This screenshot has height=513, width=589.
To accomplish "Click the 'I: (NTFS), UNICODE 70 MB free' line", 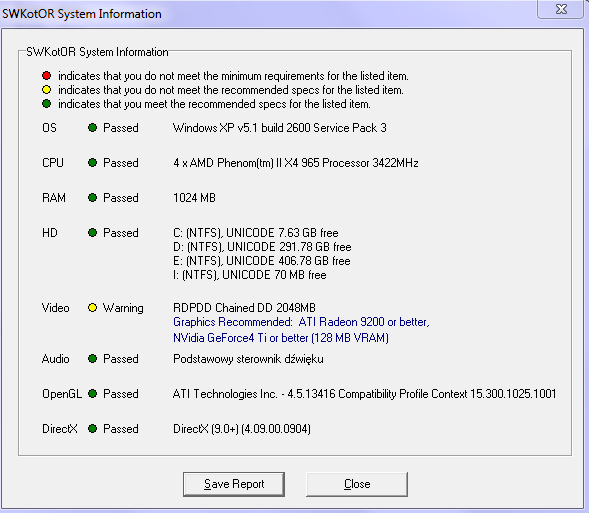I will click(x=249, y=275).
